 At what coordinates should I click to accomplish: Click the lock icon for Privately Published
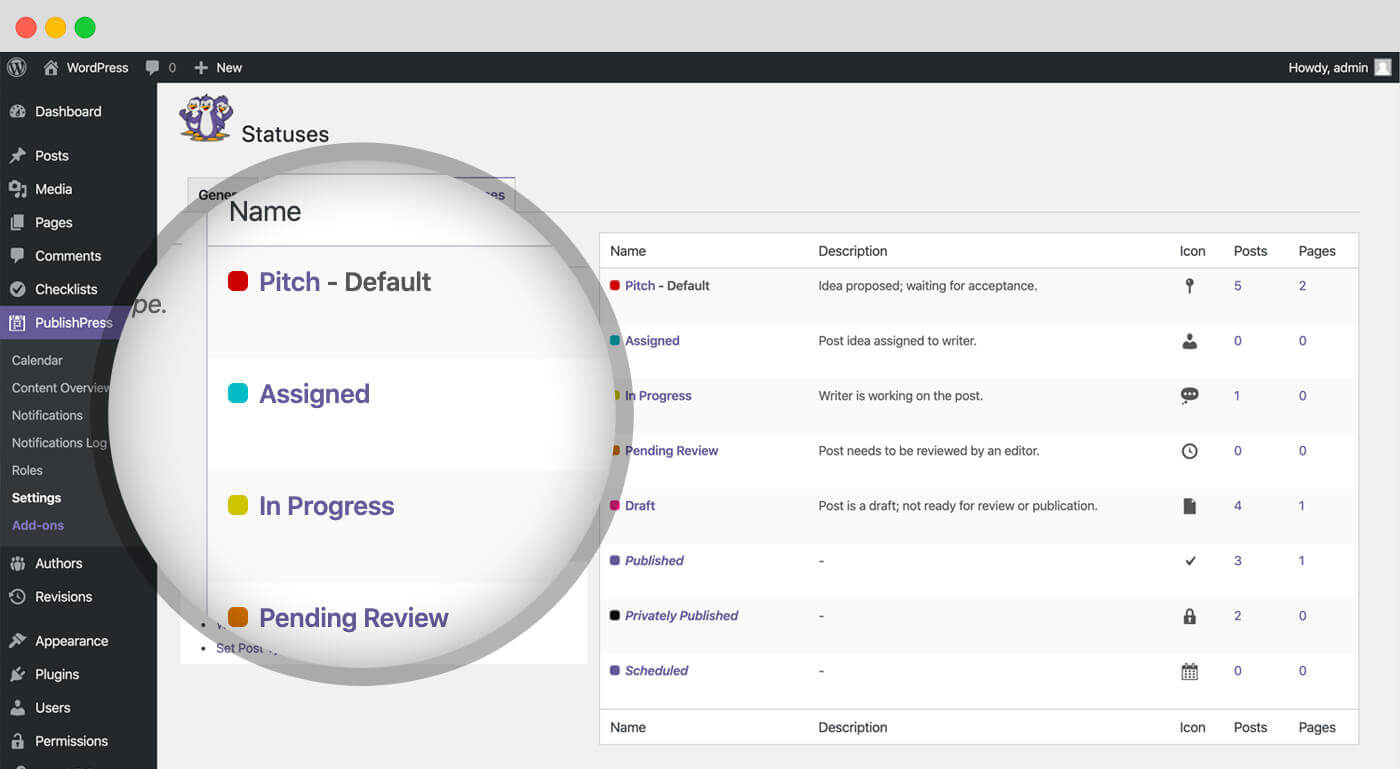1189,616
